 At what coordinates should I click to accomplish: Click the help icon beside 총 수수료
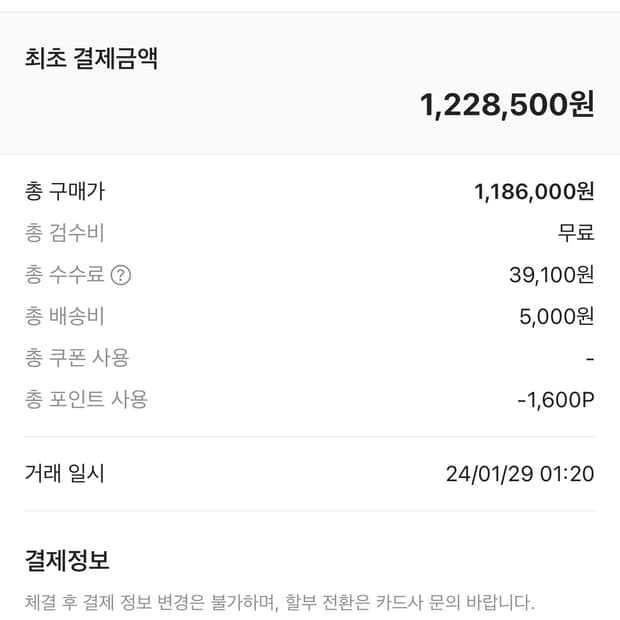(x=120, y=275)
